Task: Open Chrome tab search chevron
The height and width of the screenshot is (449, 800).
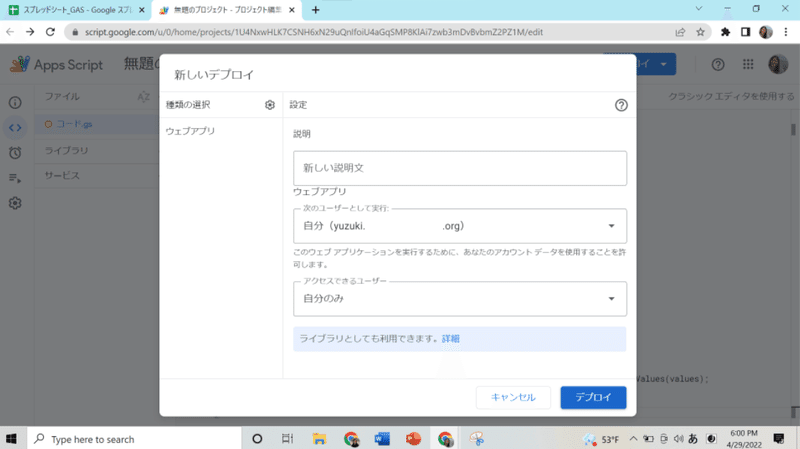Action: coord(699,9)
